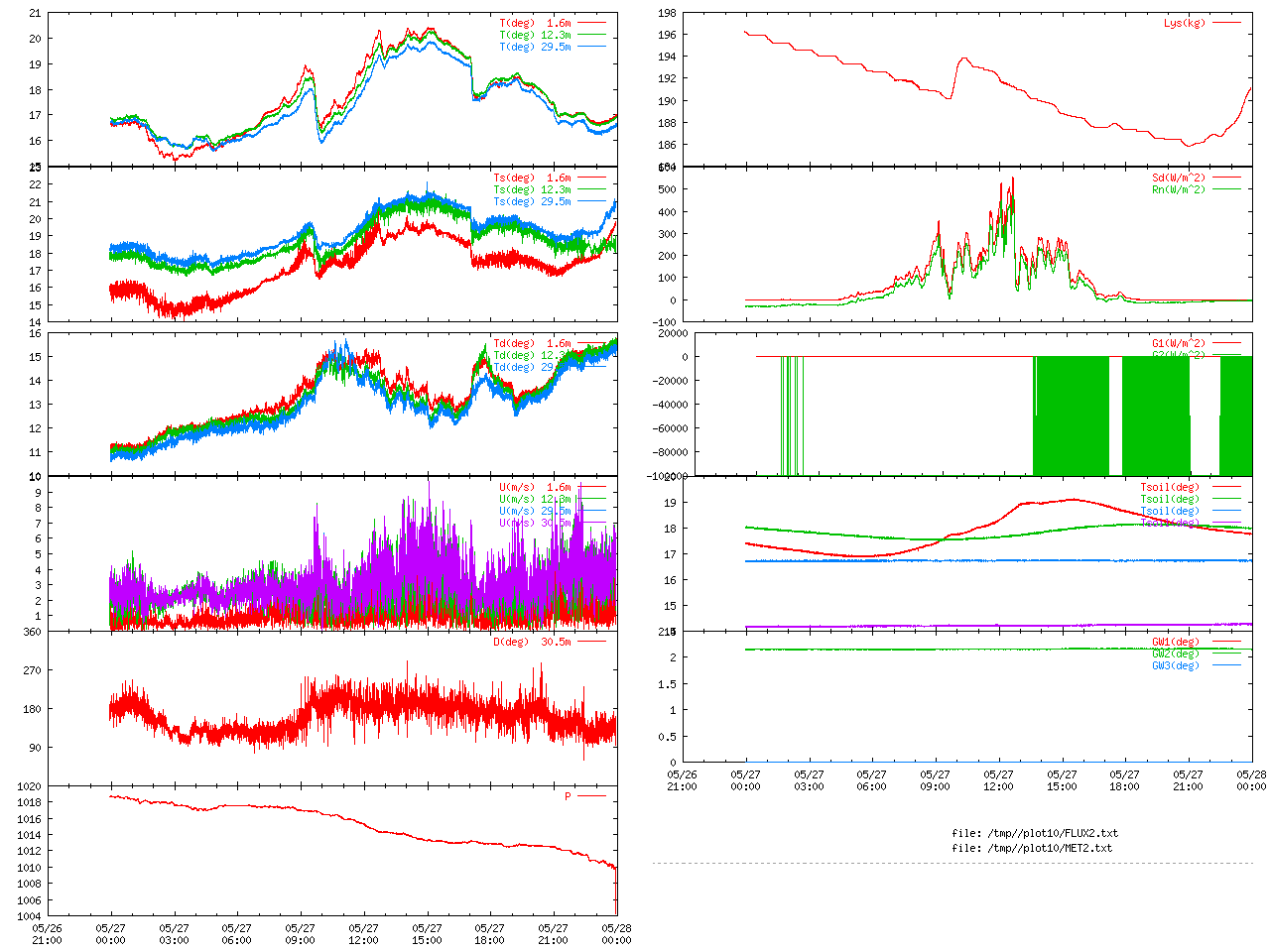Select the 'Ts(deg) 12.3m' legend entry

tap(532, 190)
